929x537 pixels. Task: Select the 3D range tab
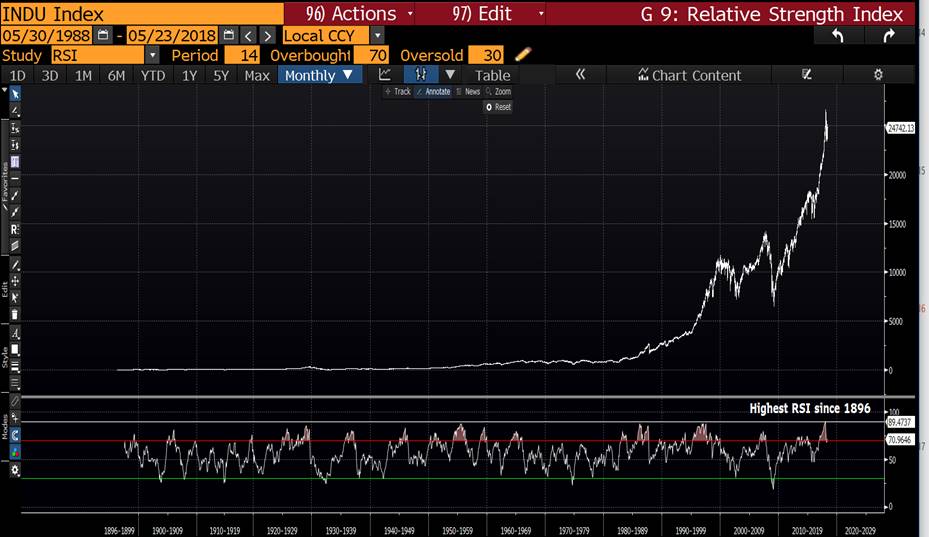tap(50, 75)
